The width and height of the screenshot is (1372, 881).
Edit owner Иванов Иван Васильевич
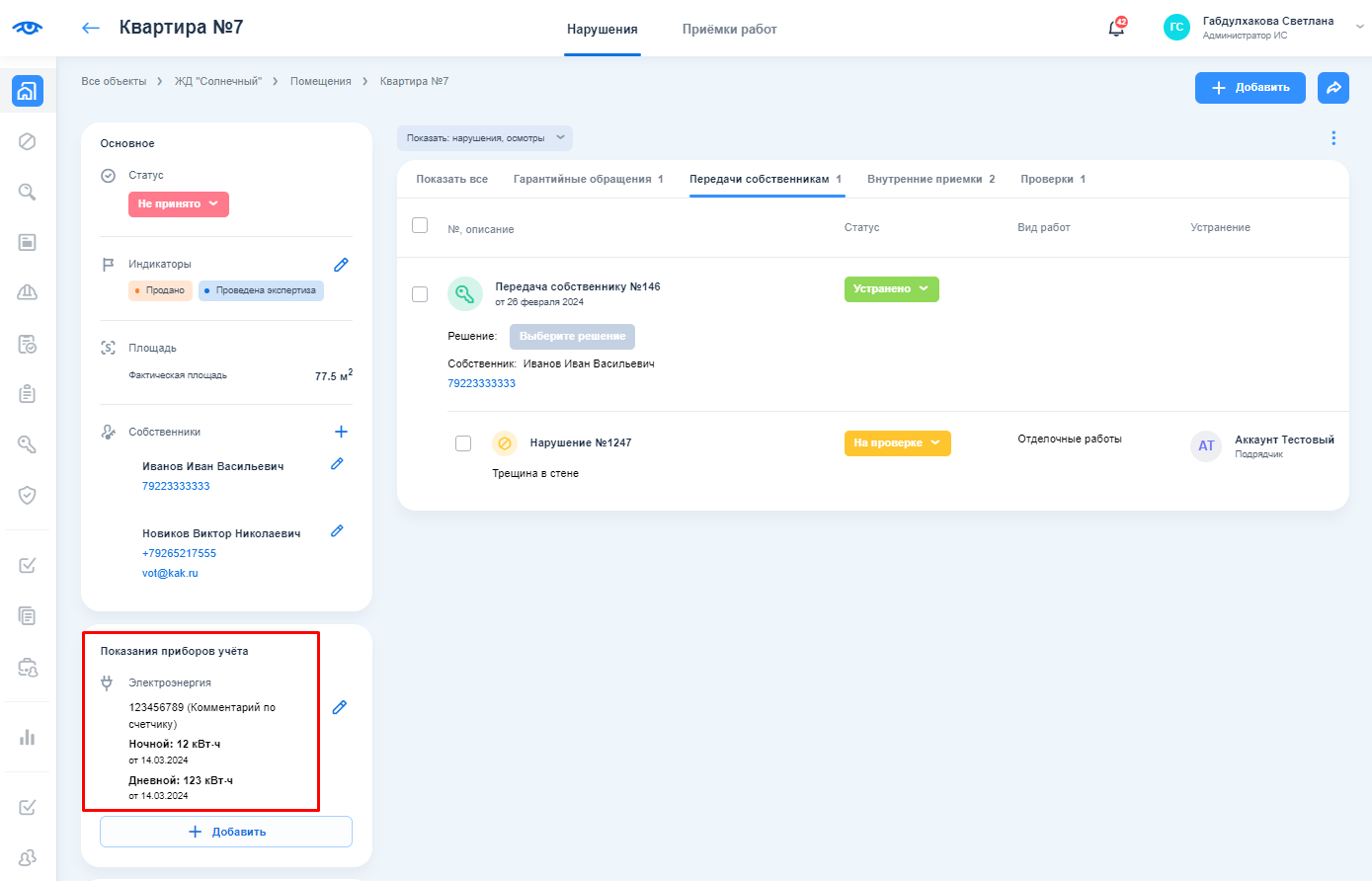(337, 464)
